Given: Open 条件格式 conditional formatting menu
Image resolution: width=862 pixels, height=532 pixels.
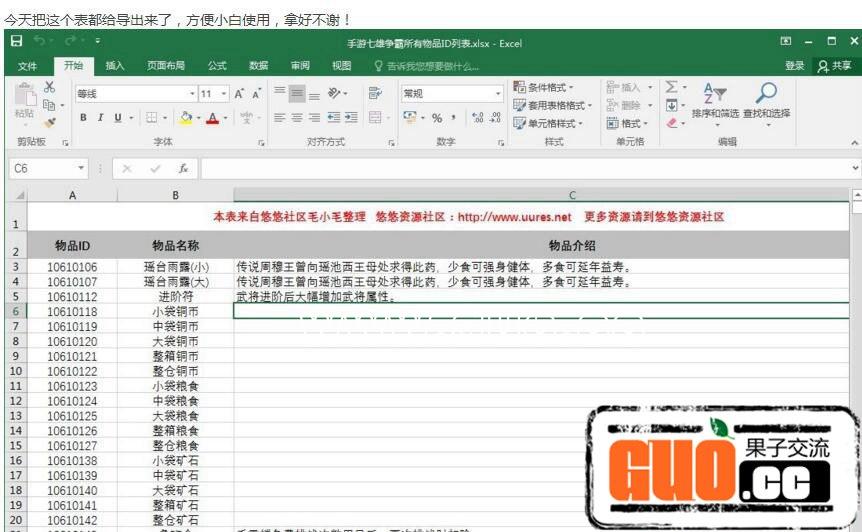Looking at the screenshot, I should pyautogui.click(x=544, y=87).
